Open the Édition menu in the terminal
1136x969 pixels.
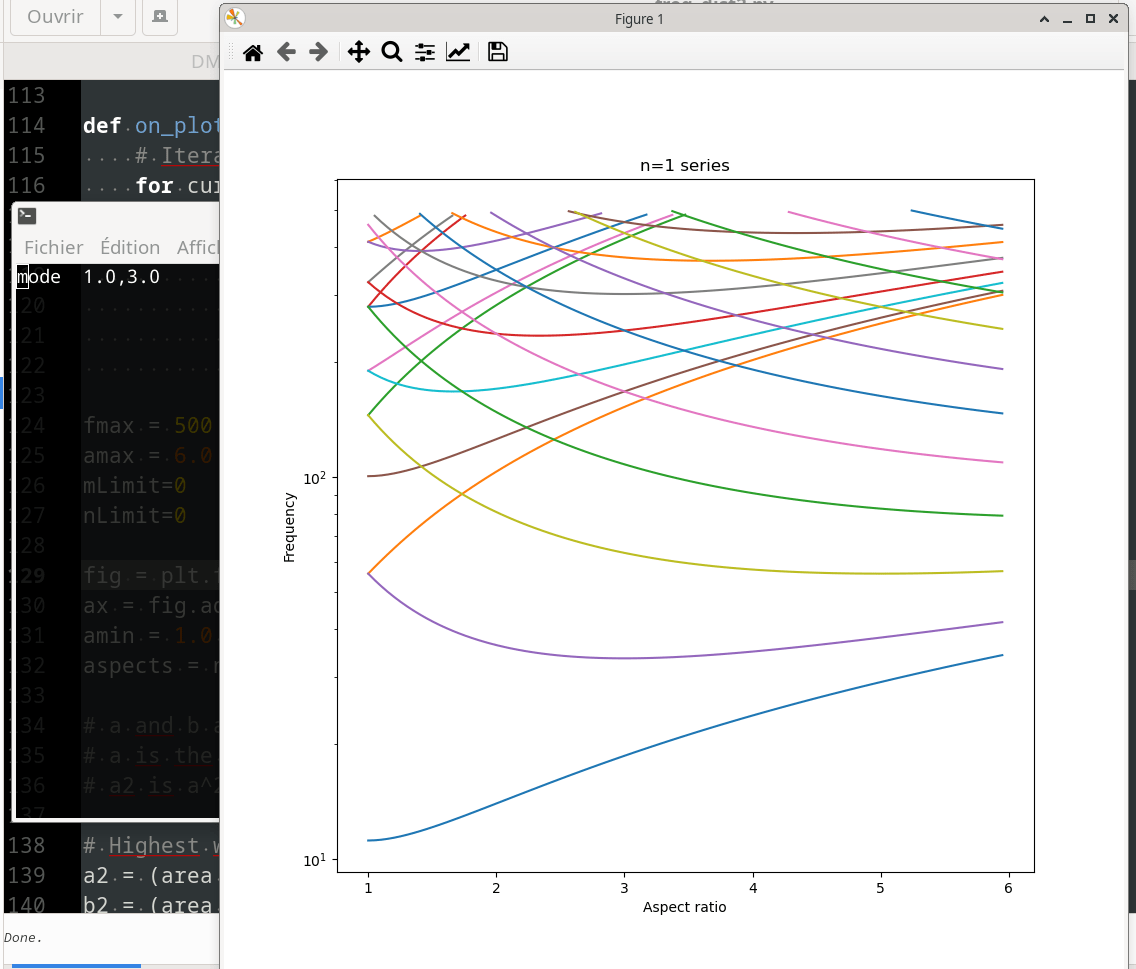130,247
